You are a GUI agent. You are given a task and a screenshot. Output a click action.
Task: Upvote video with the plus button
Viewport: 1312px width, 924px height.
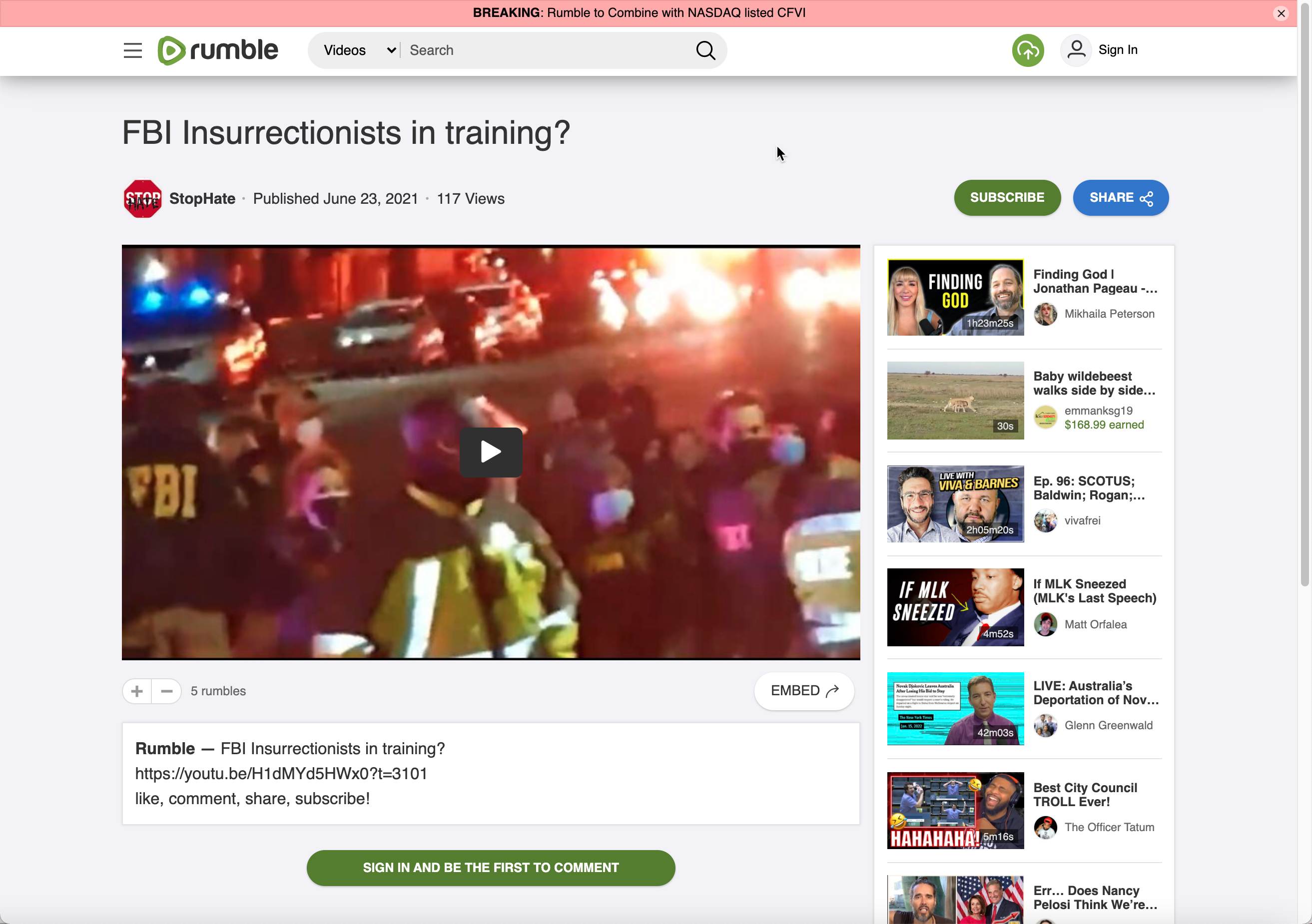(x=137, y=691)
